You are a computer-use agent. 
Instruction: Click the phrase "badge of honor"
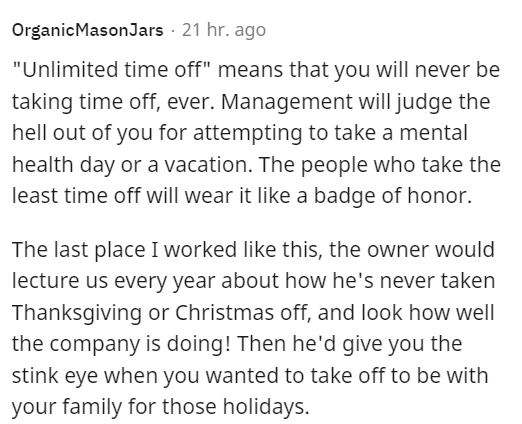(x=393, y=196)
